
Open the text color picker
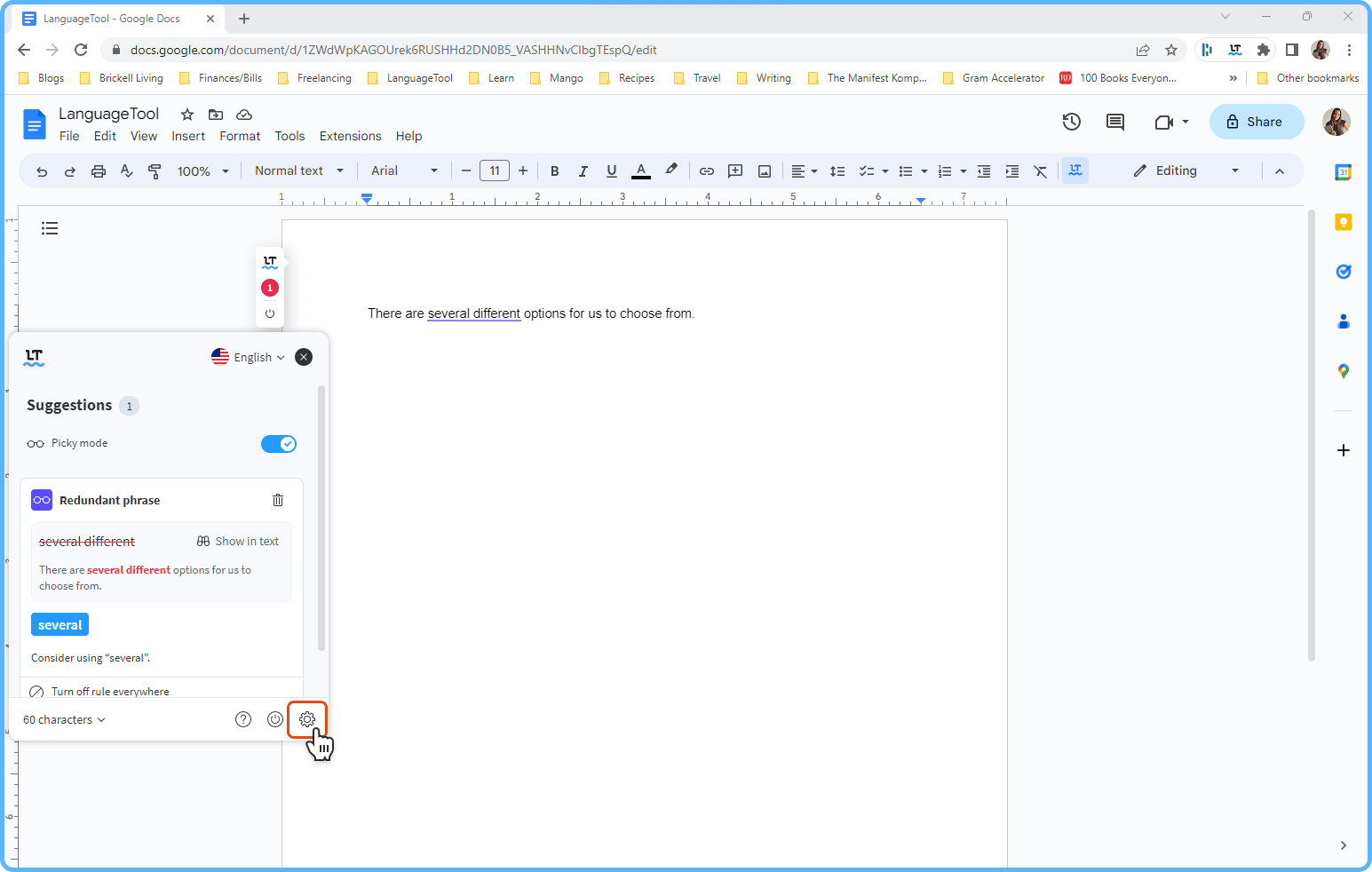pos(641,171)
